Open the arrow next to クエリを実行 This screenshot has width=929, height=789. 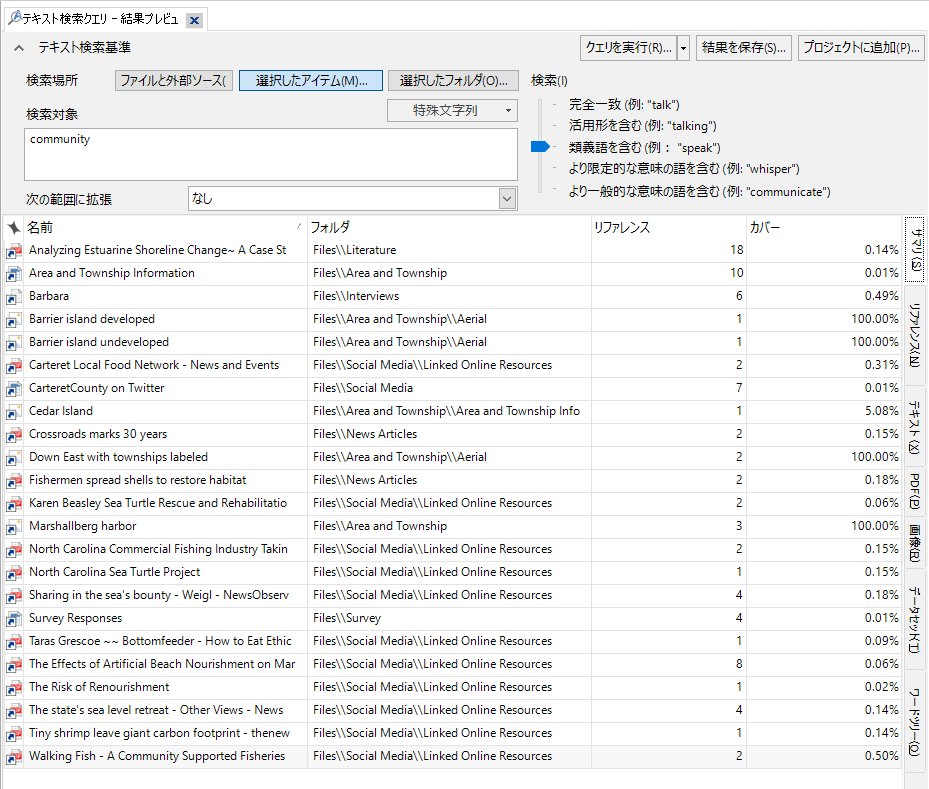point(684,48)
